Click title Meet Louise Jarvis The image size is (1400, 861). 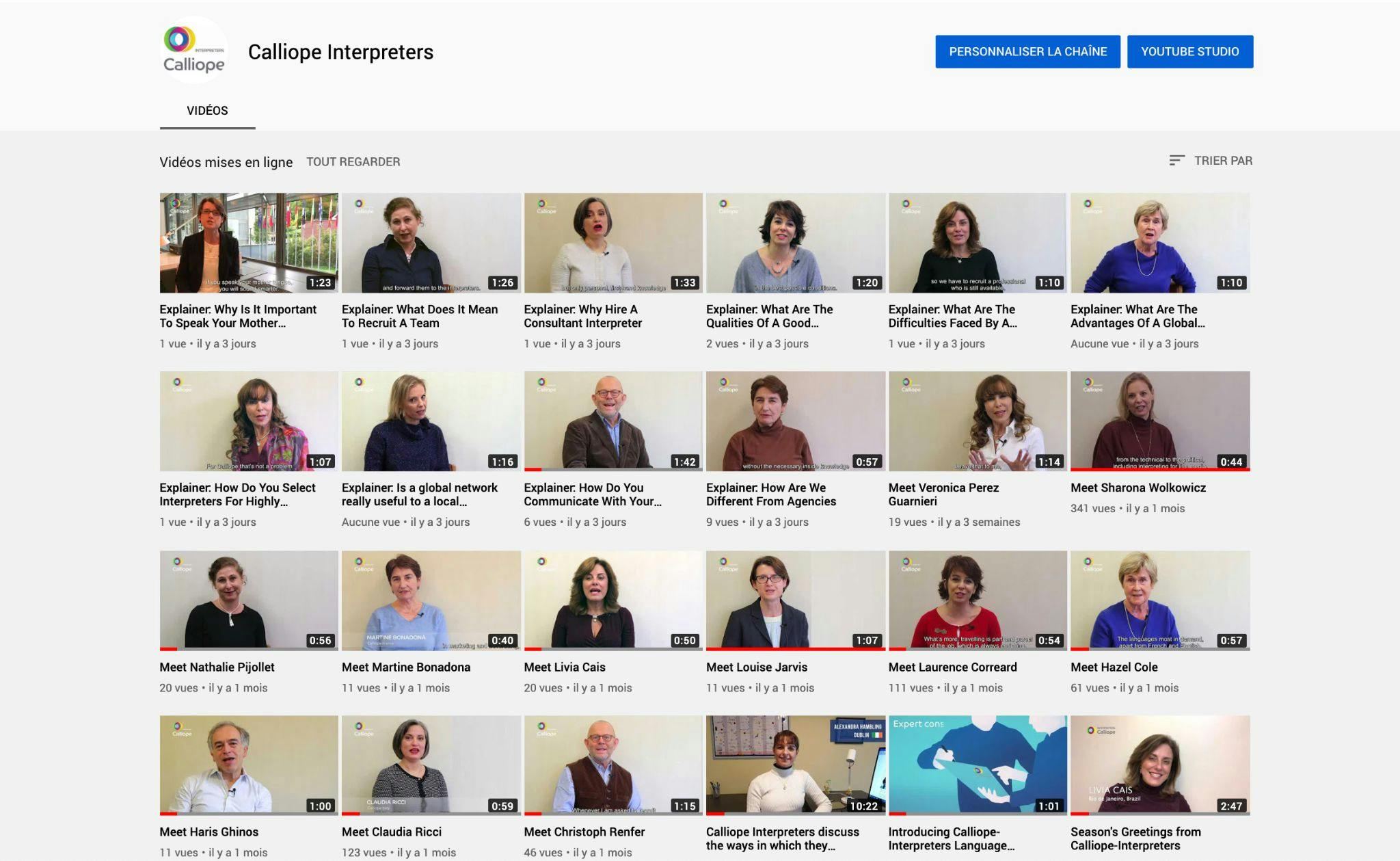click(757, 667)
